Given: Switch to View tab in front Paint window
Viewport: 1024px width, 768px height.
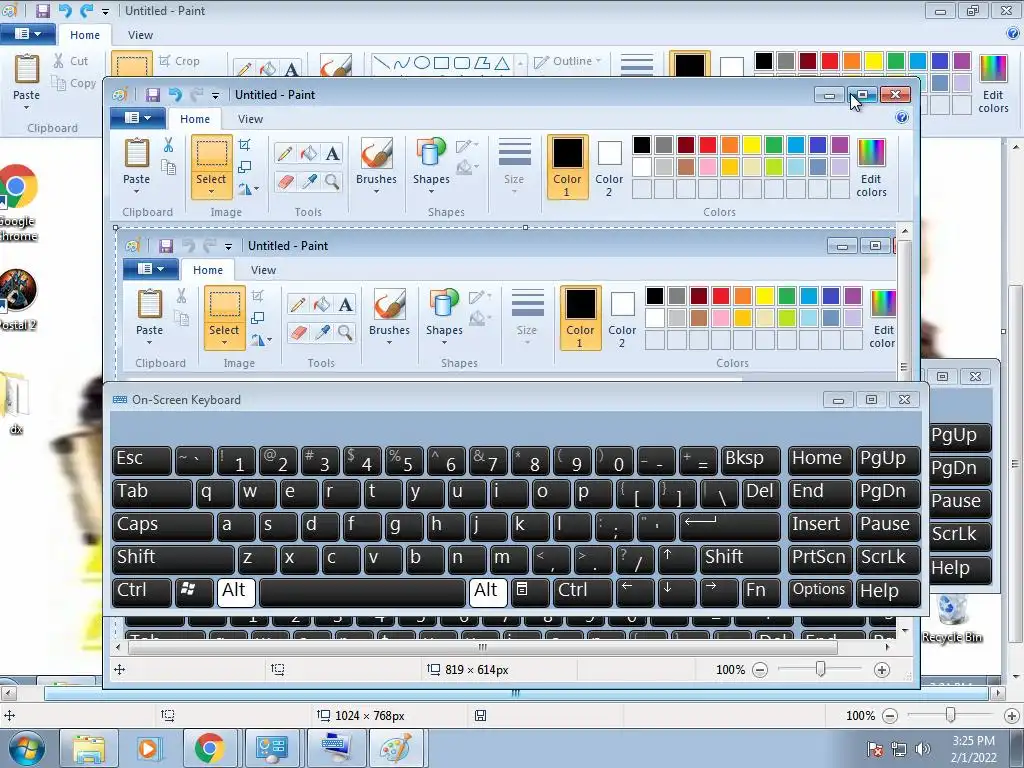Looking at the screenshot, I should pos(250,119).
